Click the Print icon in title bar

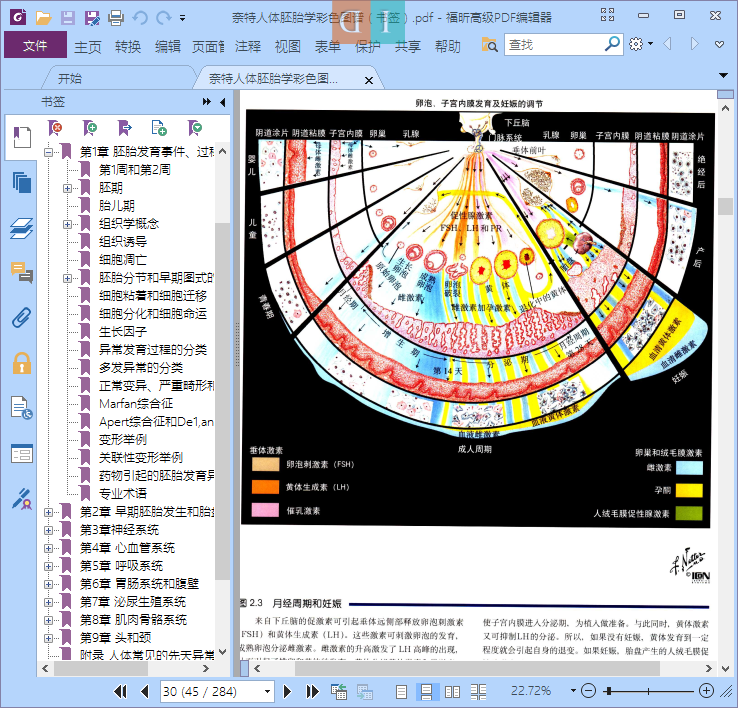(116, 18)
